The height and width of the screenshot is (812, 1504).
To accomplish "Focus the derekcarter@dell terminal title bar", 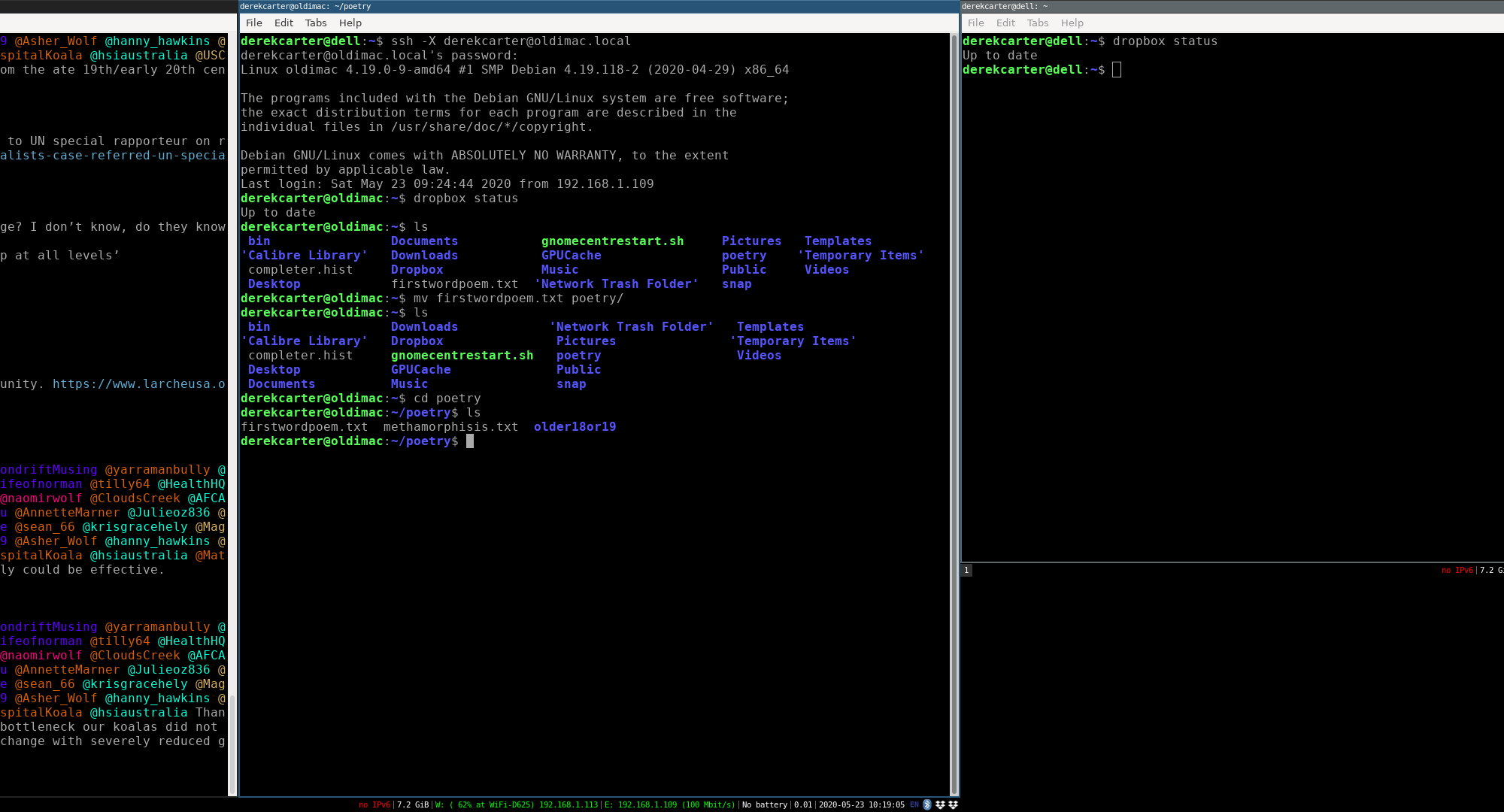I will (x=1232, y=6).
